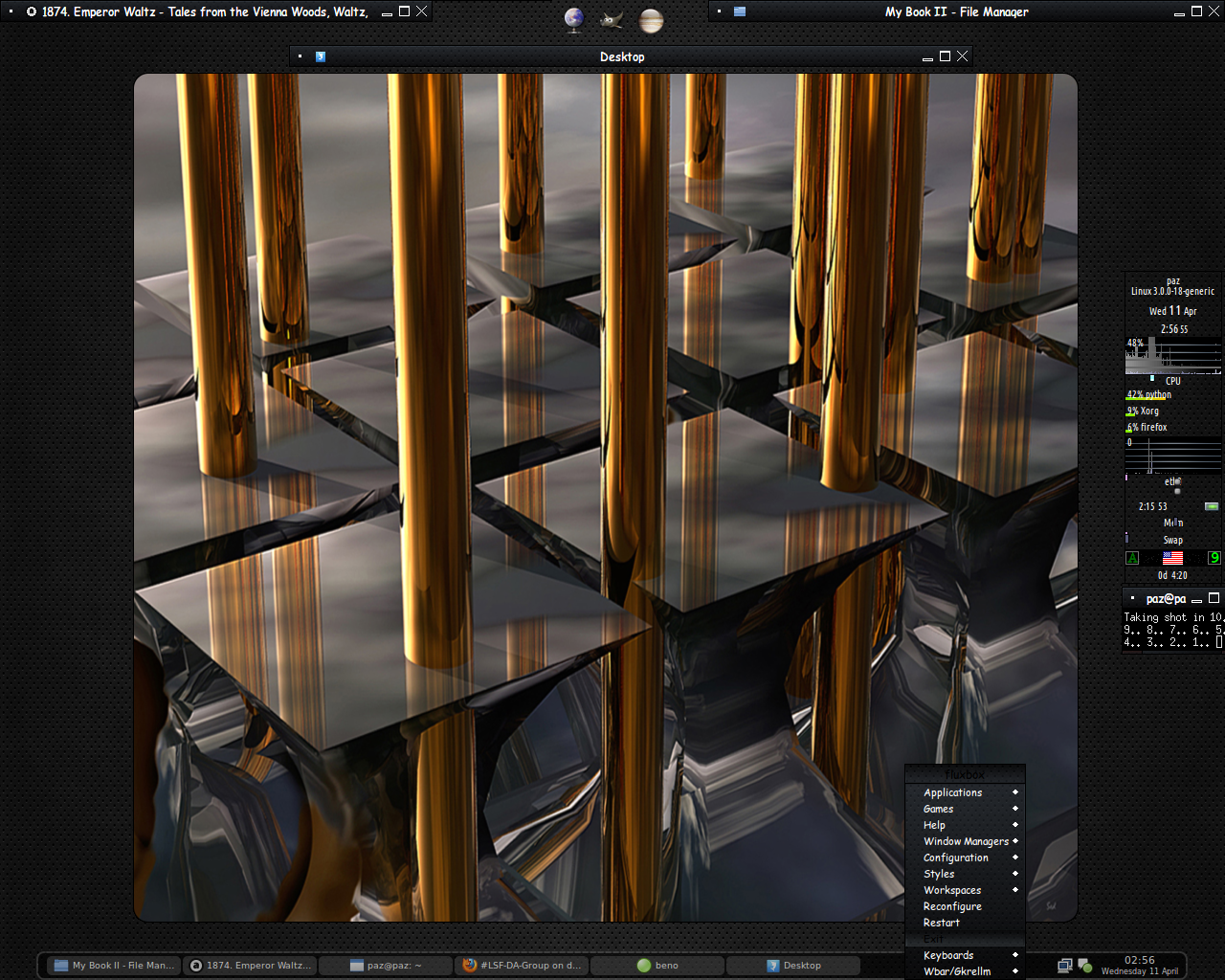Viewport: 1225px width, 980px height.
Task: Click the 42% python process entry
Action: coord(1148,394)
